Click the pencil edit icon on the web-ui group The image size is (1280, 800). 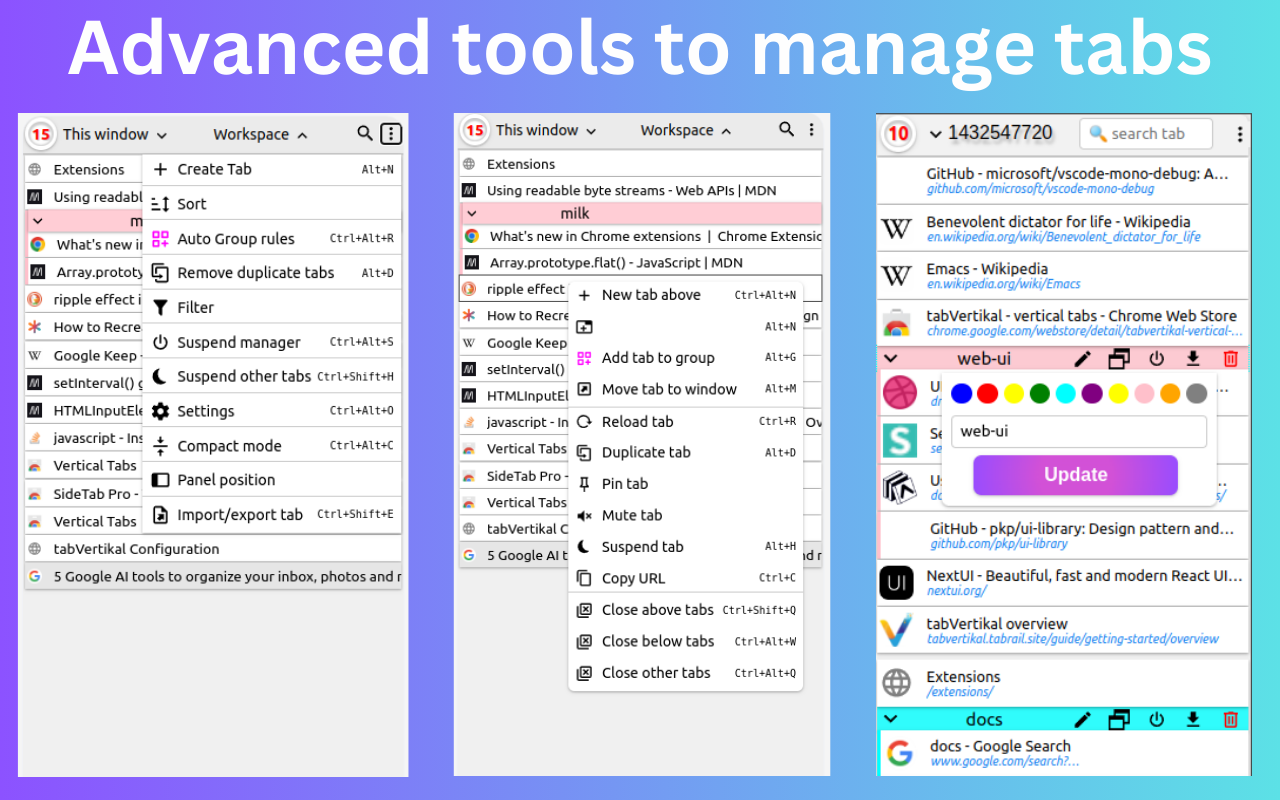click(1082, 358)
